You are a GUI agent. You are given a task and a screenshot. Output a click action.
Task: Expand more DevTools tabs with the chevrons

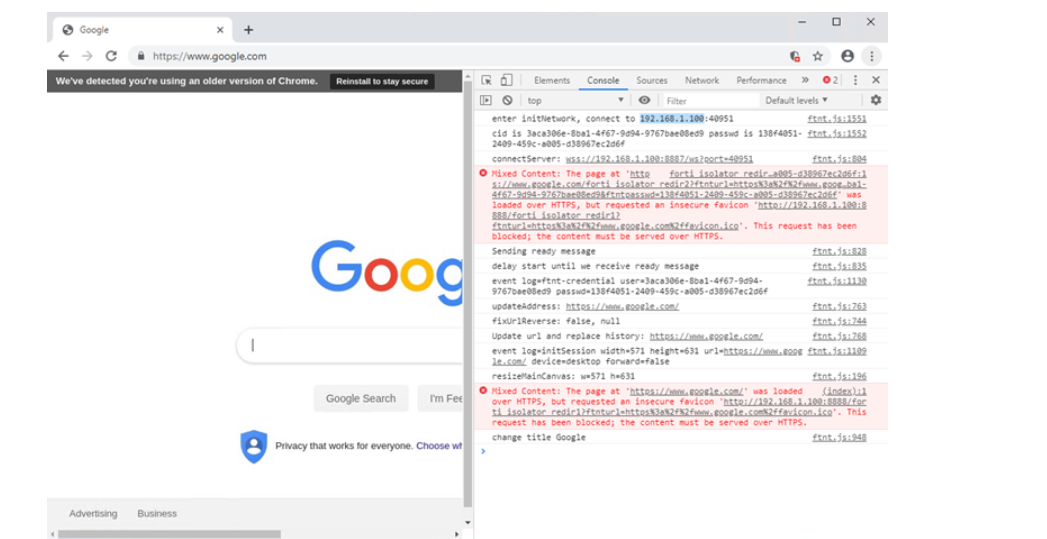pos(805,80)
